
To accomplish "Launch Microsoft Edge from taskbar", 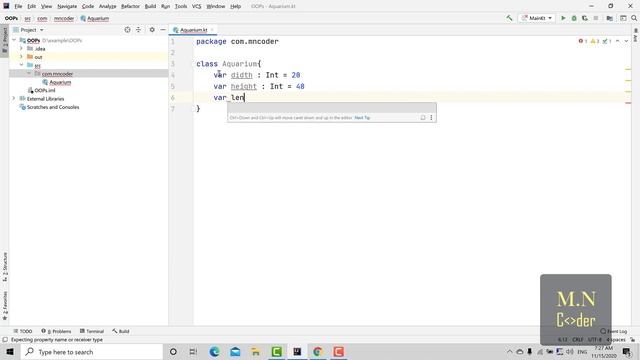I will (x=214, y=351).
